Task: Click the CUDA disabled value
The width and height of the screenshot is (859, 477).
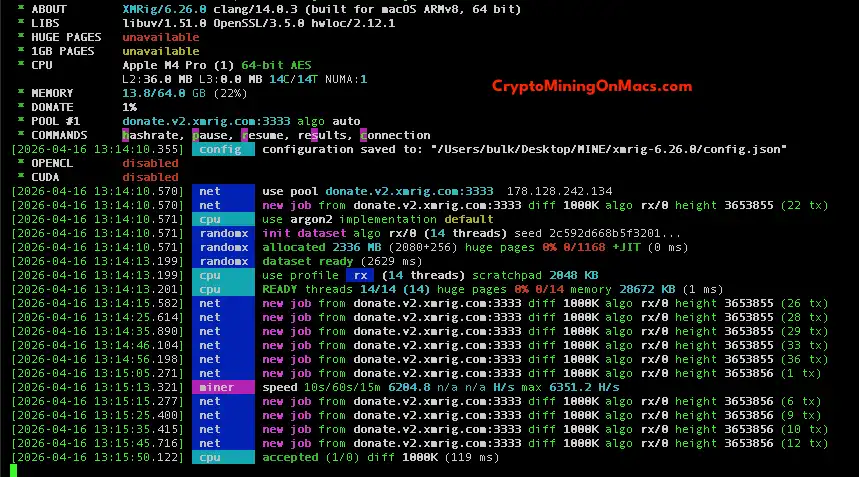Action: point(150,177)
